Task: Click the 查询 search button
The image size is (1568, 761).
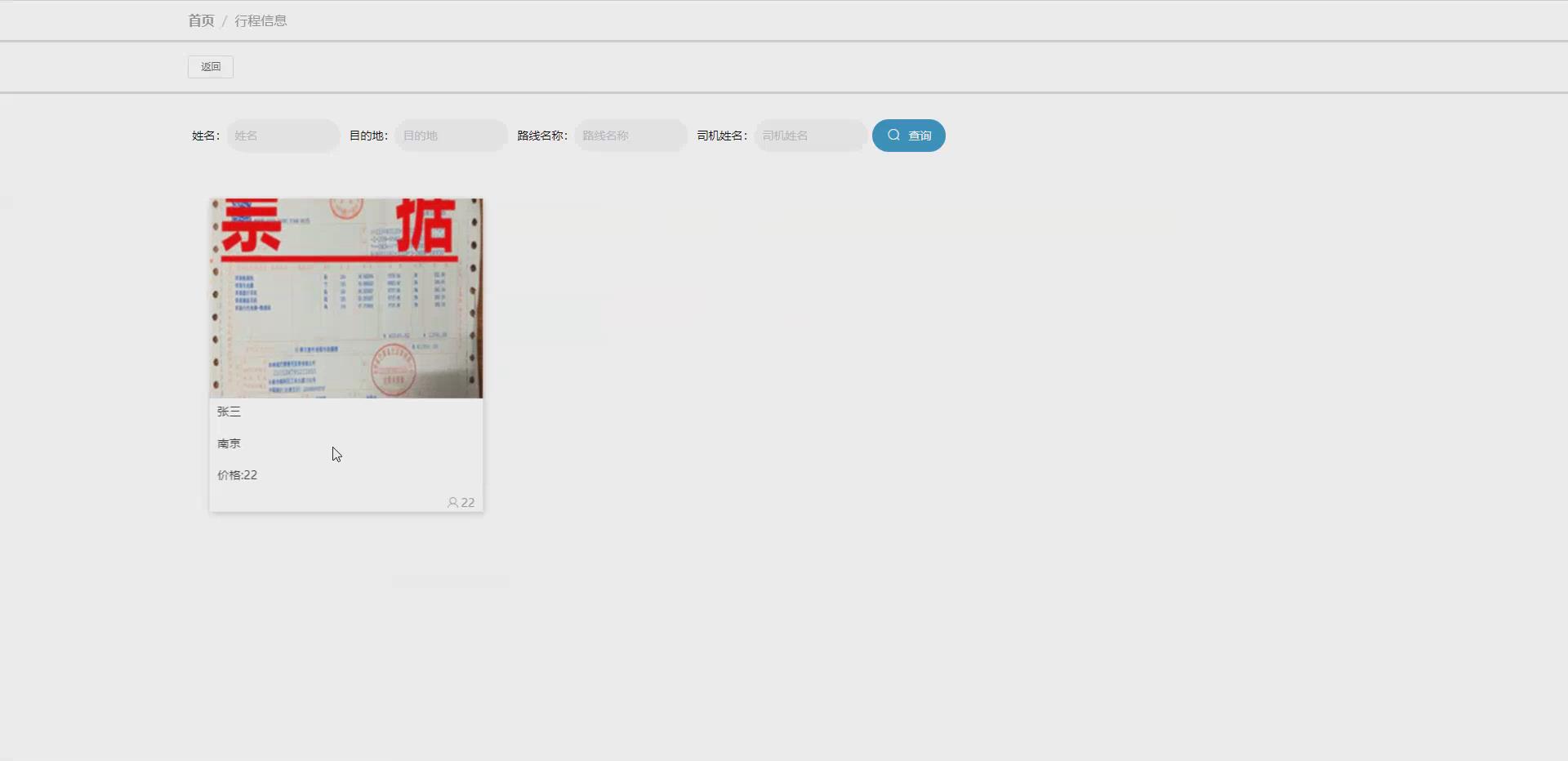Action: pyautogui.click(x=909, y=136)
